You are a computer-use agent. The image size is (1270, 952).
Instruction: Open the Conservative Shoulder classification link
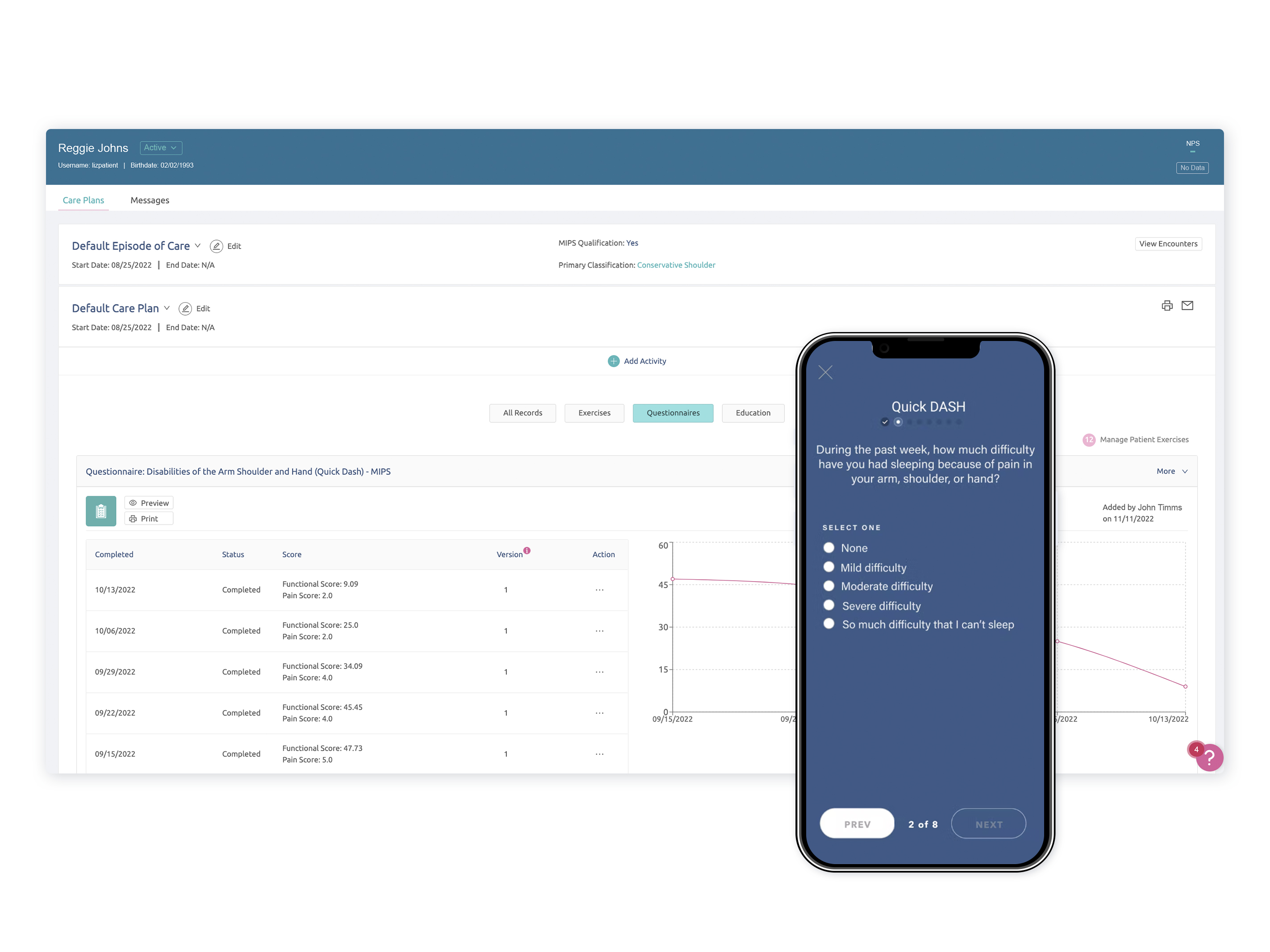(676, 265)
